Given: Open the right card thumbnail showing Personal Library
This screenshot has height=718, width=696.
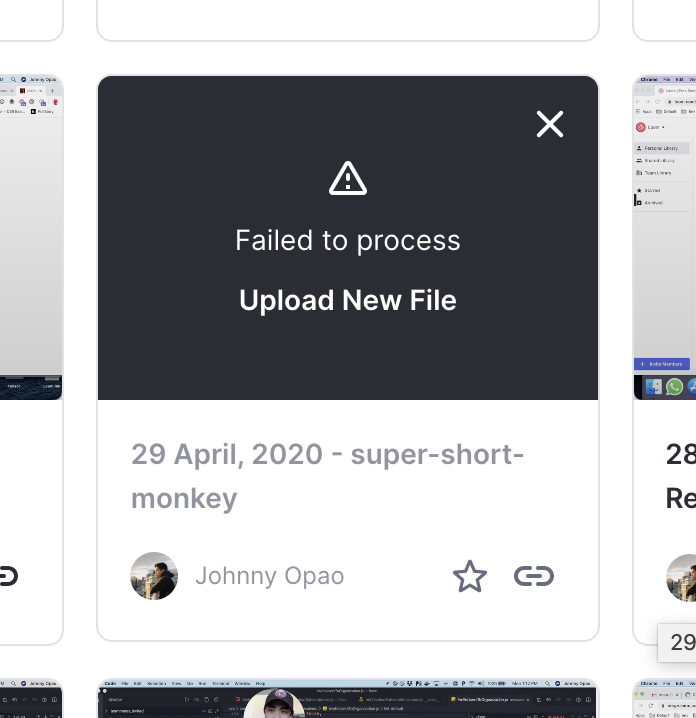Looking at the screenshot, I should click(664, 238).
